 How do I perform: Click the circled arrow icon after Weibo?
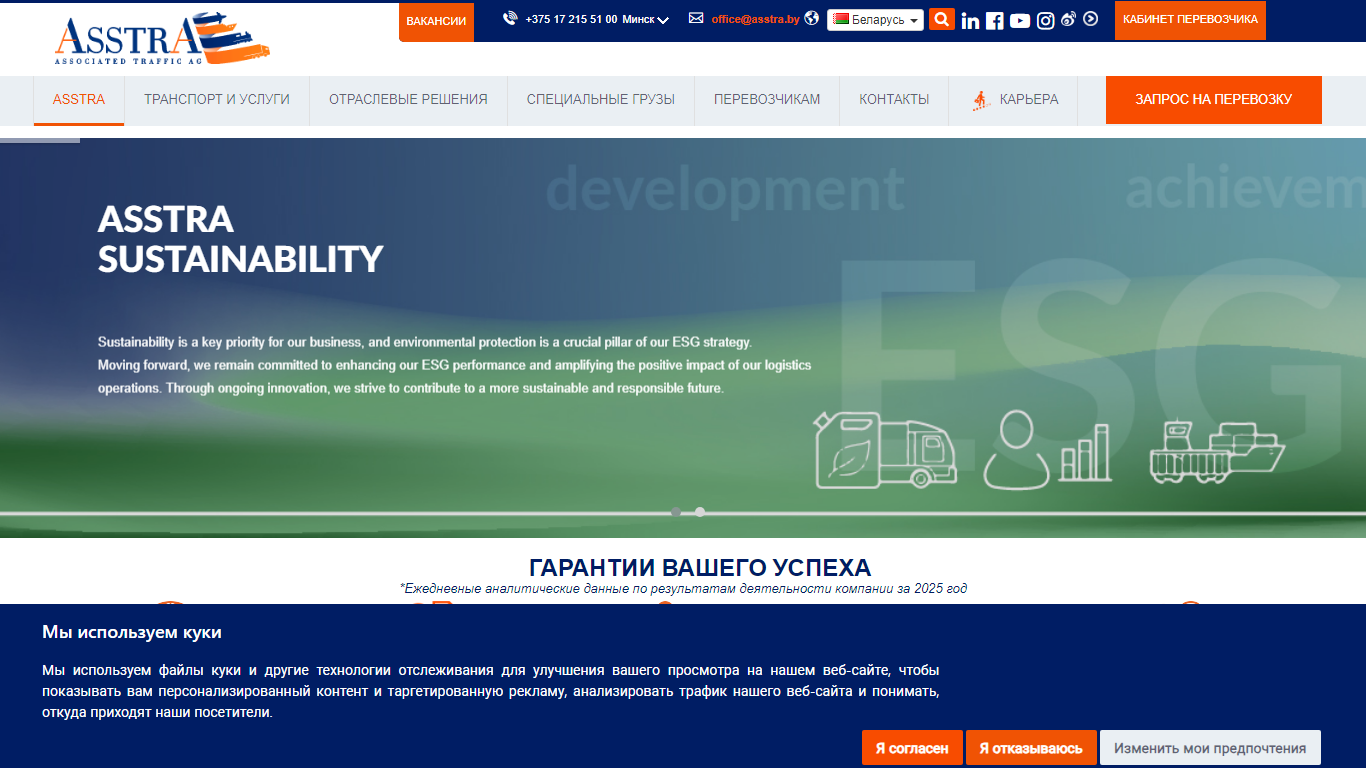1090,18
